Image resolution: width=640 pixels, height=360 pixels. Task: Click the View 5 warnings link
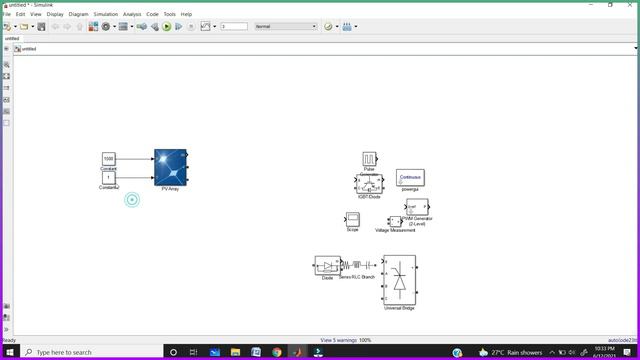[339, 340]
